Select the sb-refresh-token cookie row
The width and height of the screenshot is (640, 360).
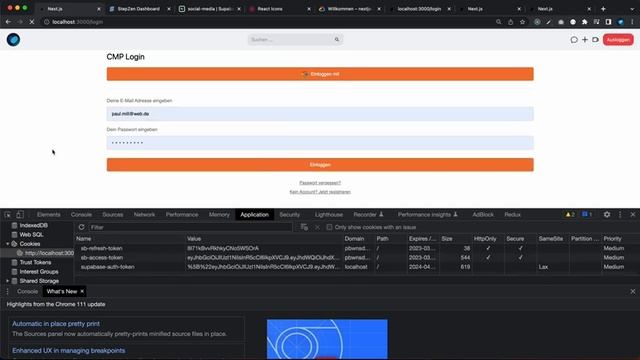(356, 248)
